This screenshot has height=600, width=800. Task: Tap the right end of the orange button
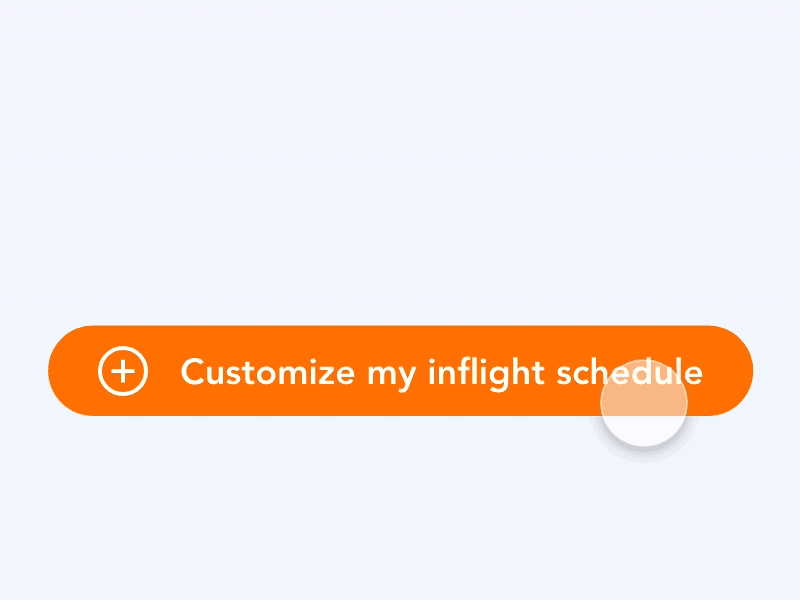pyautogui.click(x=730, y=371)
